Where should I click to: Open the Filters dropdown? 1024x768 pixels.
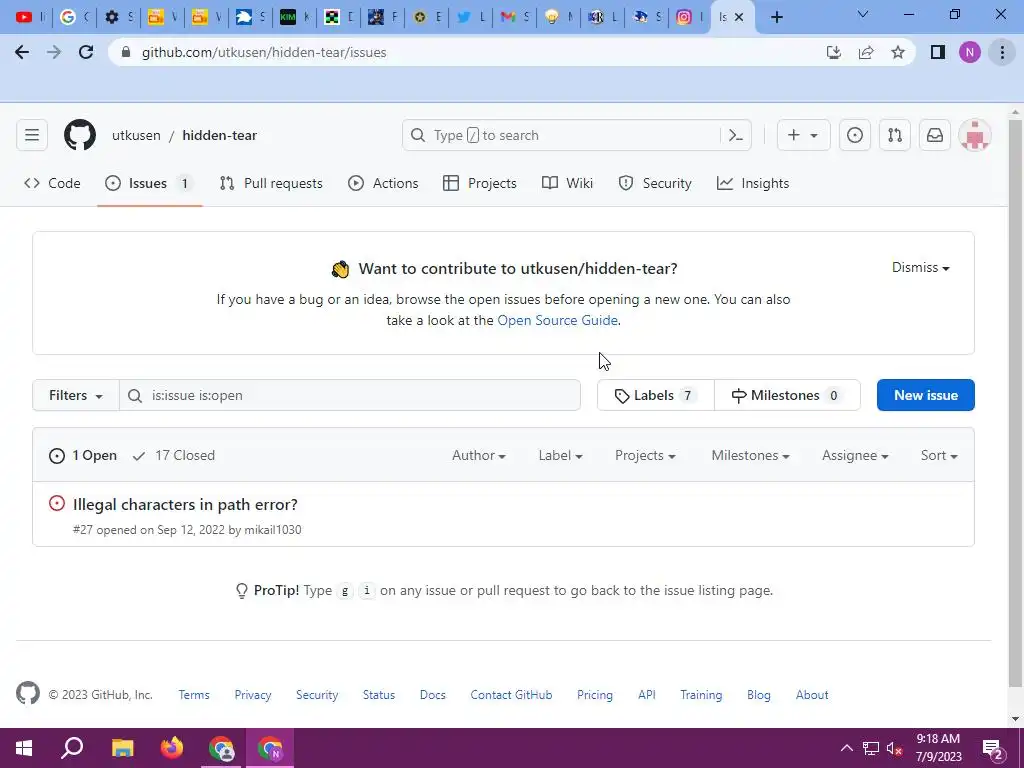click(76, 395)
